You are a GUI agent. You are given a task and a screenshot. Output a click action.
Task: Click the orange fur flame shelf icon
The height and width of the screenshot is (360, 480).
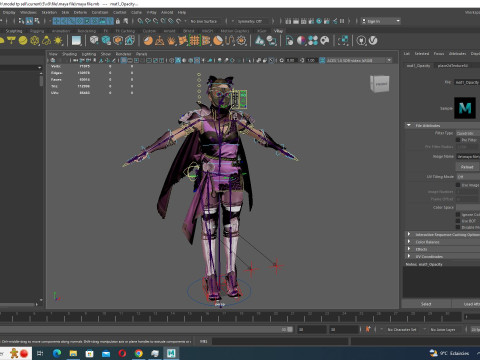click(171, 41)
